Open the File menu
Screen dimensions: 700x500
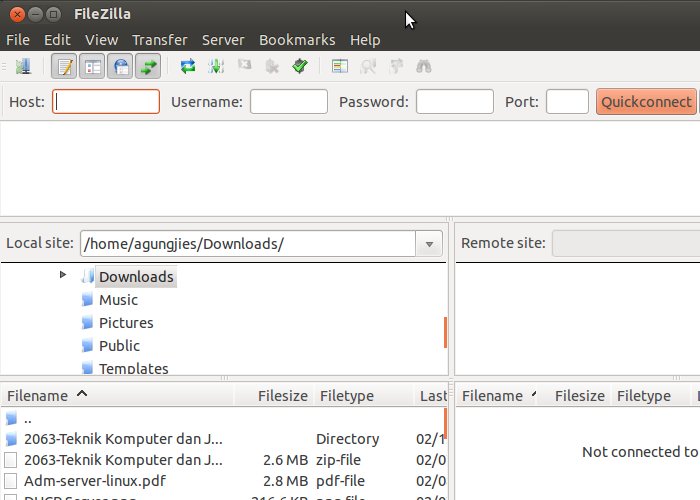click(x=18, y=40)
